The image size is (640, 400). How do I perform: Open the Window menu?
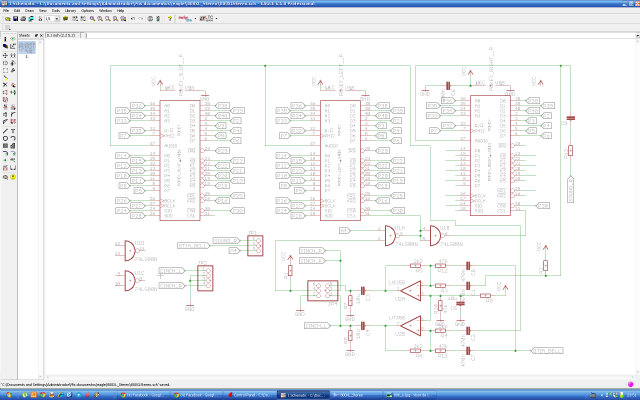tap(105, 11)
